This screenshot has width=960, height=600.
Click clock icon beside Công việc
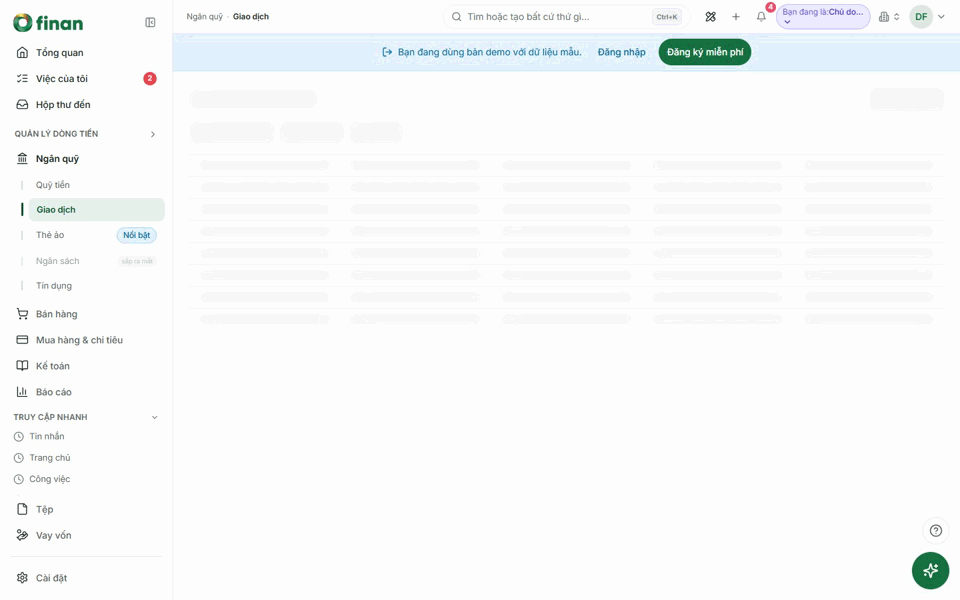19,479
